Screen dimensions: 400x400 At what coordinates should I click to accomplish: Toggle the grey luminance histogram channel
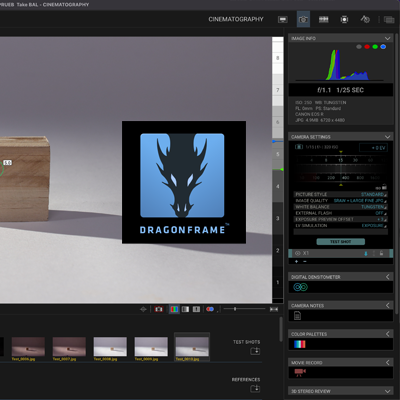point(359,47)
